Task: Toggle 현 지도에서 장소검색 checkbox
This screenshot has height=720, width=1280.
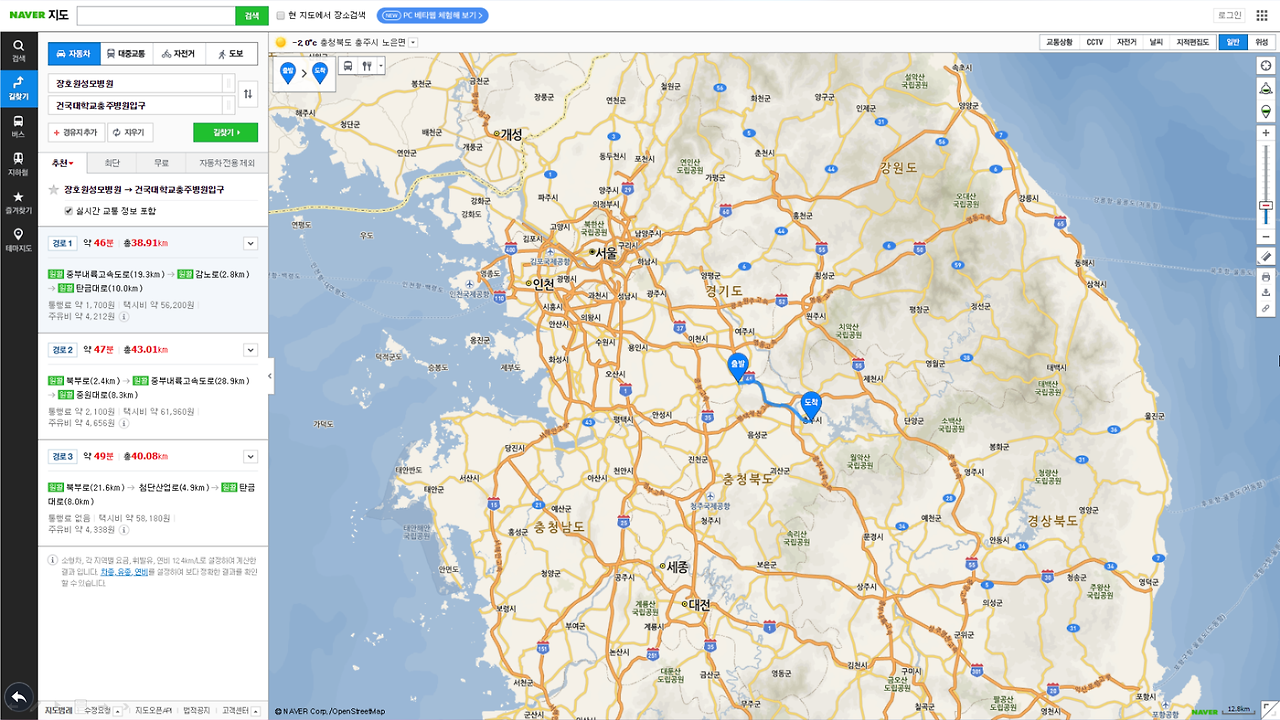Action: [280, 15]
